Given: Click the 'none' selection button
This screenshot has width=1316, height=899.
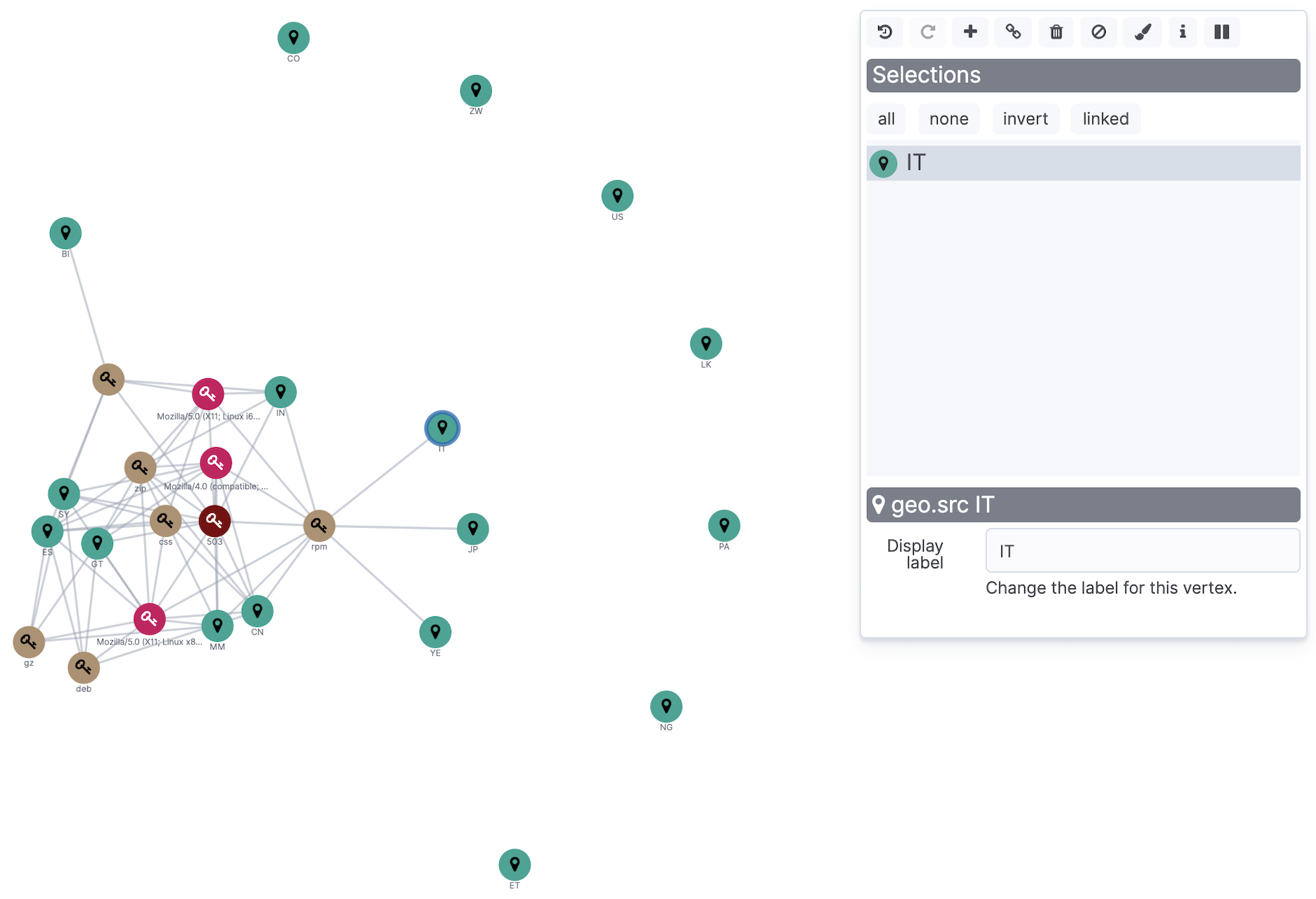Looking at the screenshot, I should [x=949, y=119].
